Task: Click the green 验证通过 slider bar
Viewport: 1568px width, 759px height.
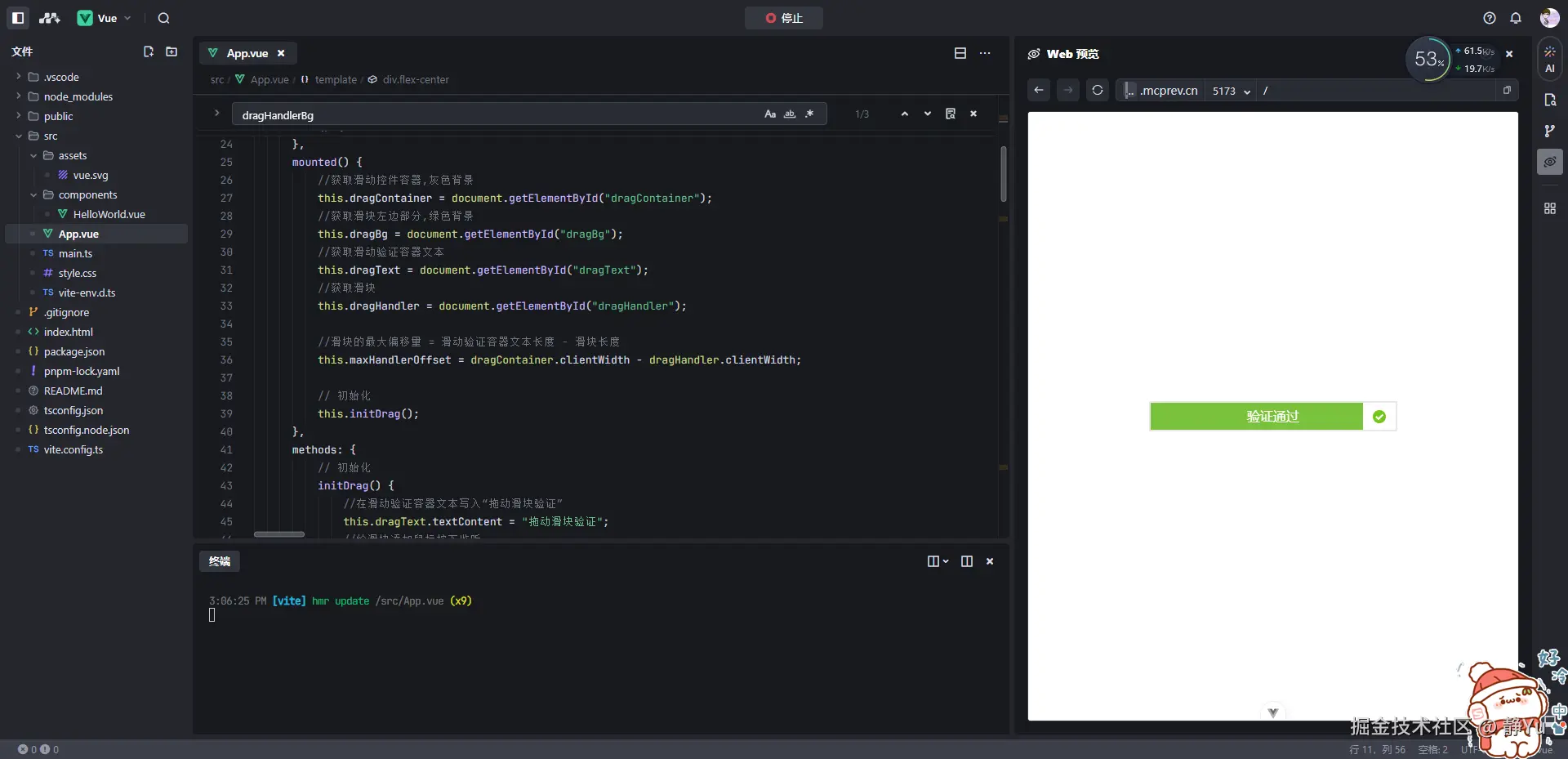Action: [1256, 417]
